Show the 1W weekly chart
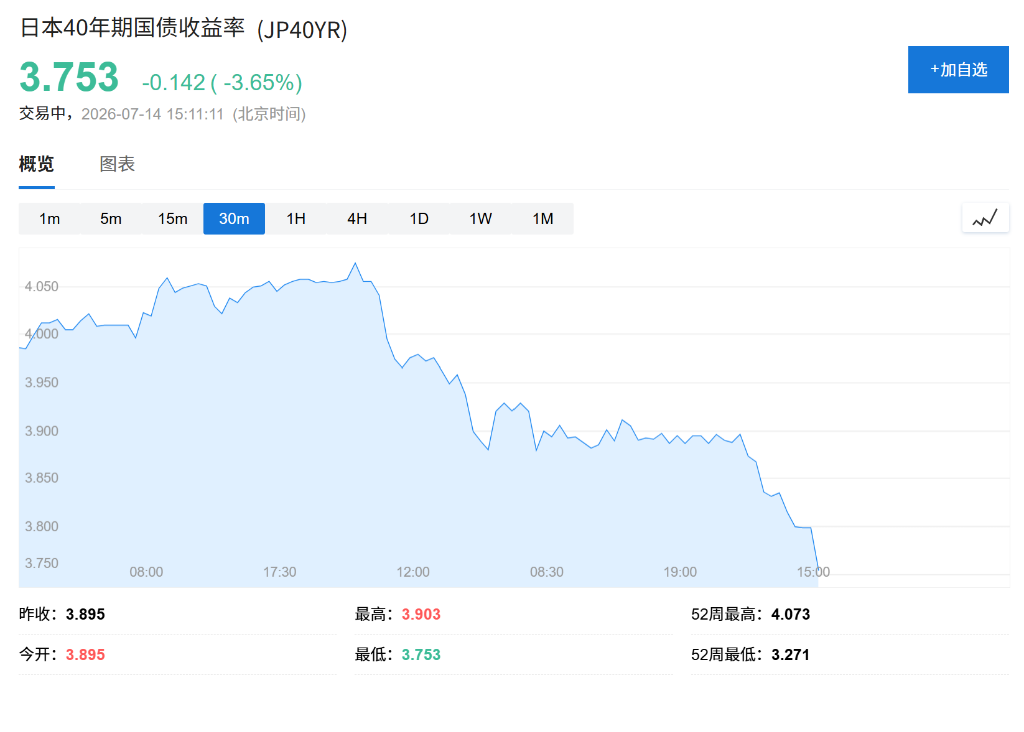The width and height of the screenshot is (1024, 732). (481, 219)
